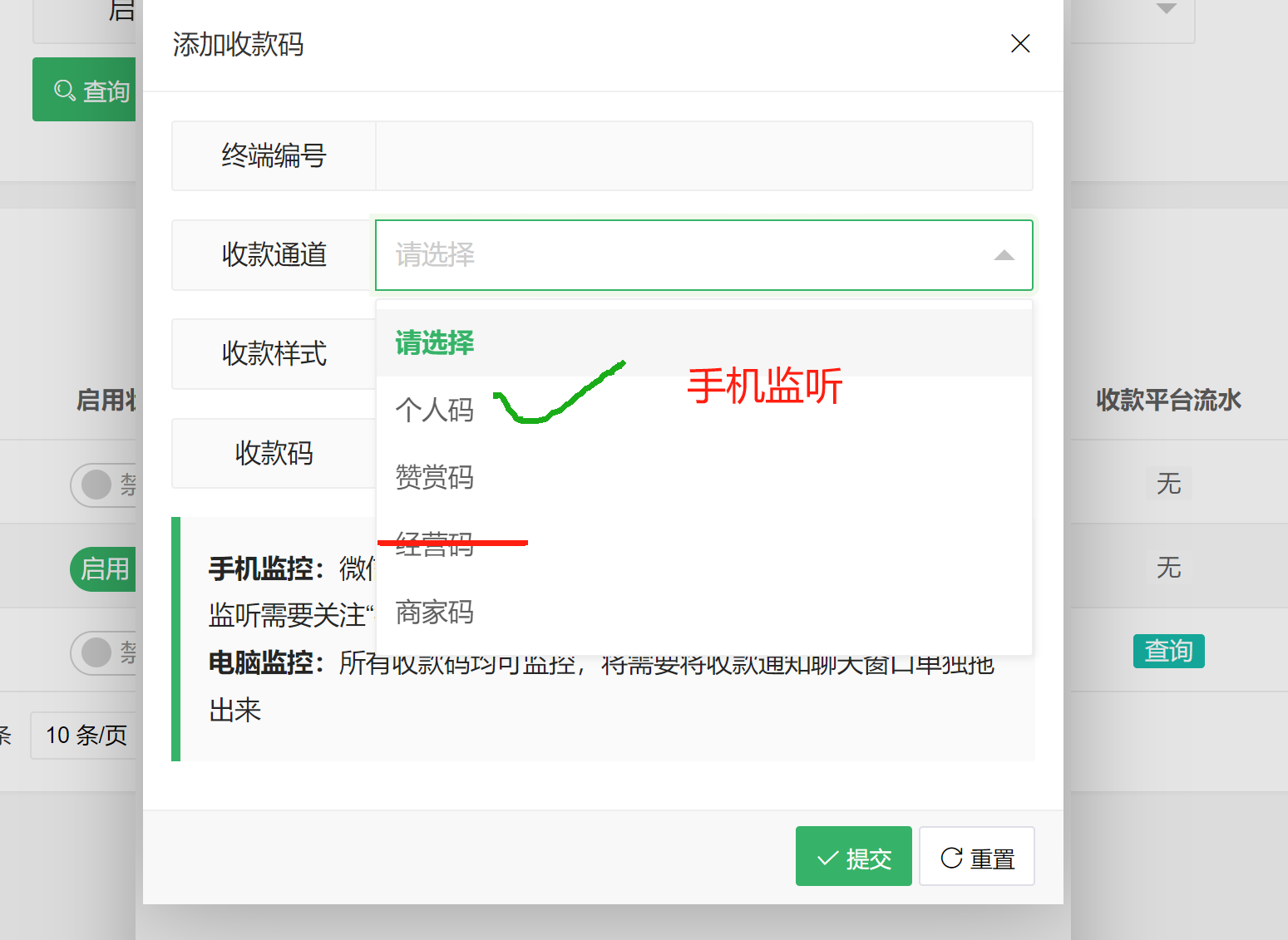Click the checkmark icon on 提交

point(827,859)
